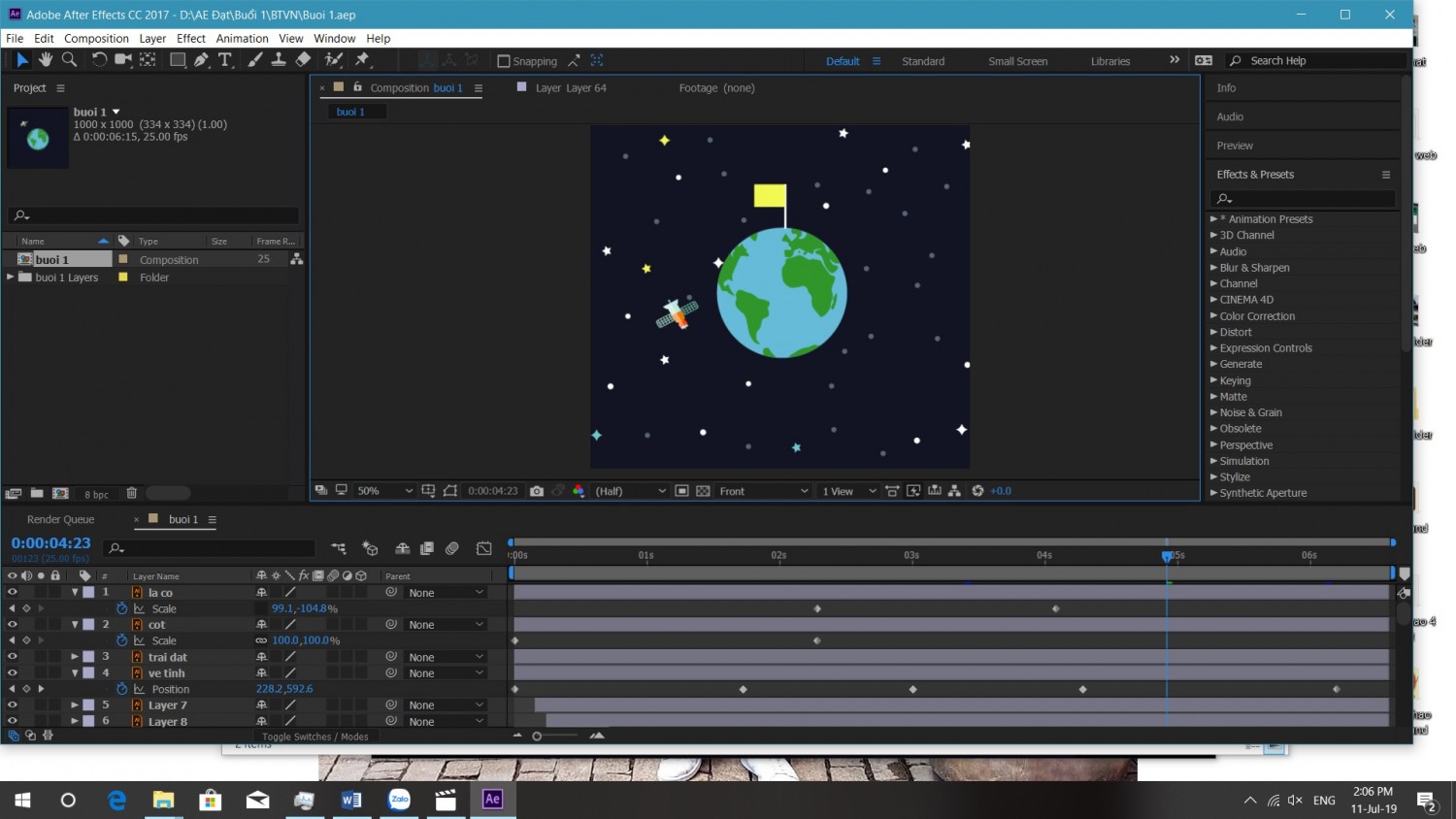This screenshot has height=819, width=1456.
Task: Switch to the Render Queue tab
Action: (61, 519)
